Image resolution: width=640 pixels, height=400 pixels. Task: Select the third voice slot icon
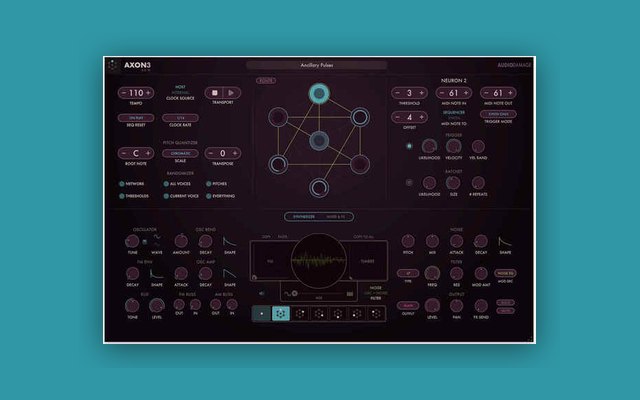[300, 313]
